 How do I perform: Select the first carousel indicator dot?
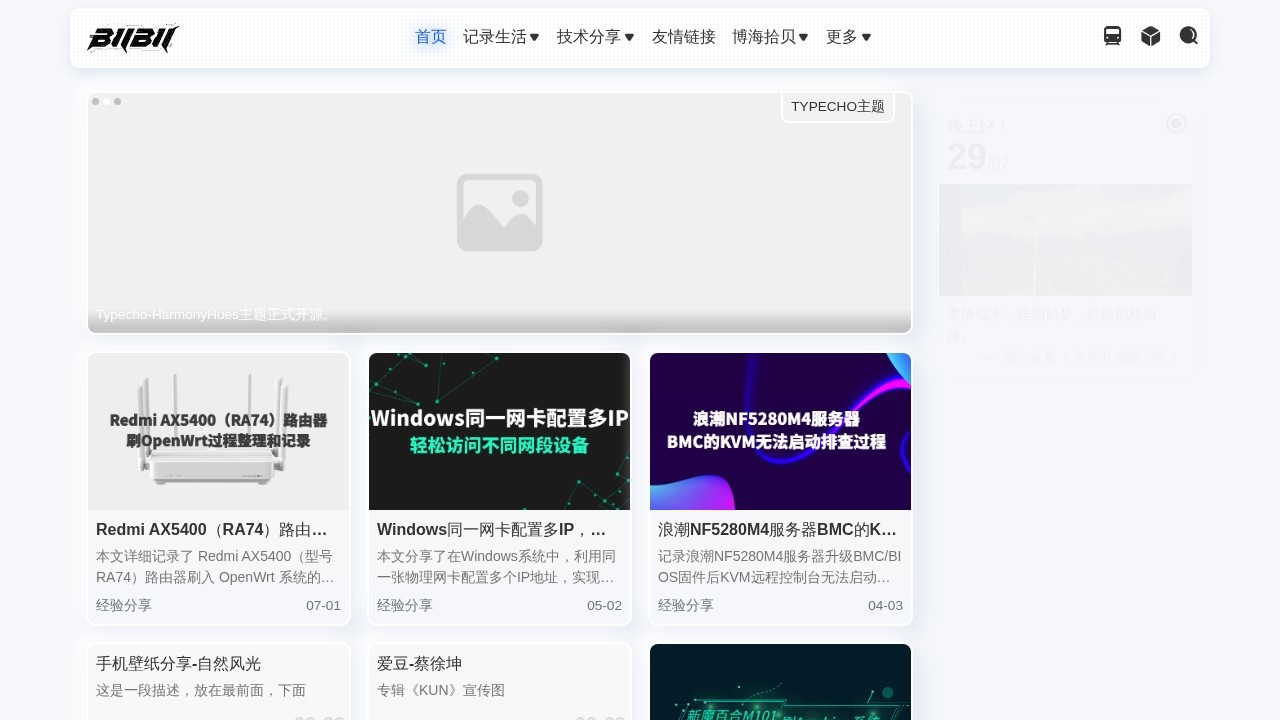pos(96,102)
